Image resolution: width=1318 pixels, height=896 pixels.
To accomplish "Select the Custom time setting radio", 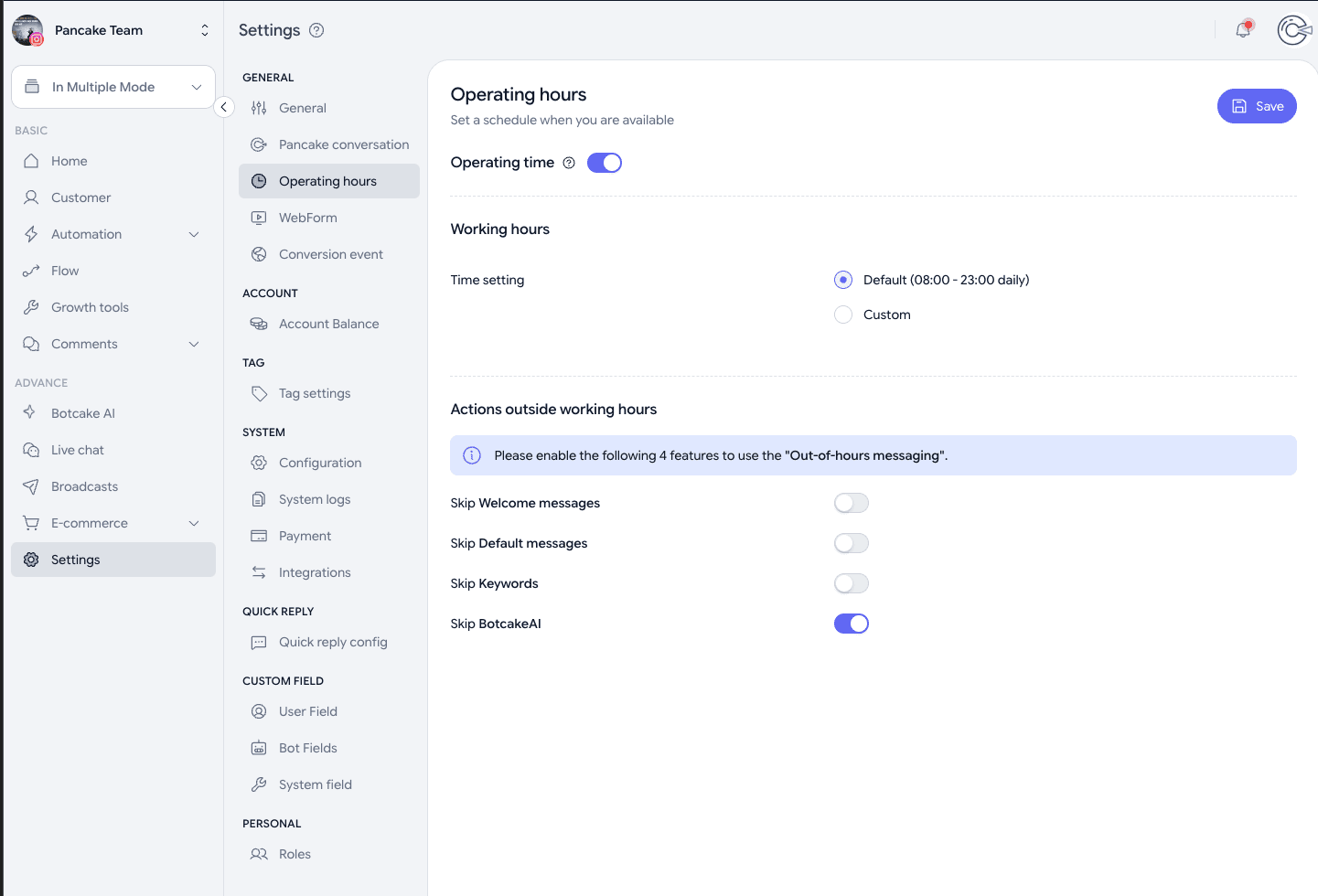I will [x=843, y=315].
